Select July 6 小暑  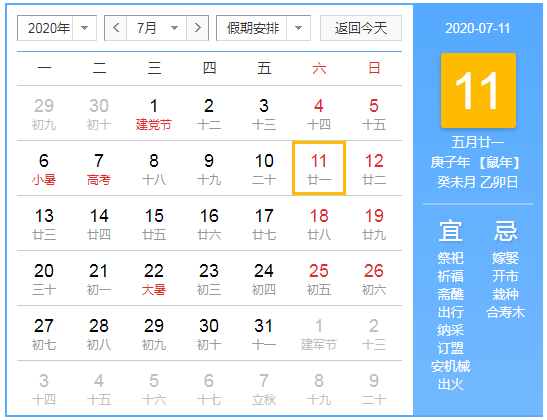[44, 169]
